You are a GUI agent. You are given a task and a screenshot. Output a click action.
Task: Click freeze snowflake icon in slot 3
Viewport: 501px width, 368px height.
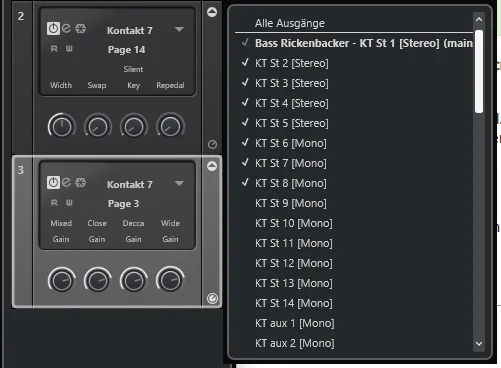tap(80, 183)
